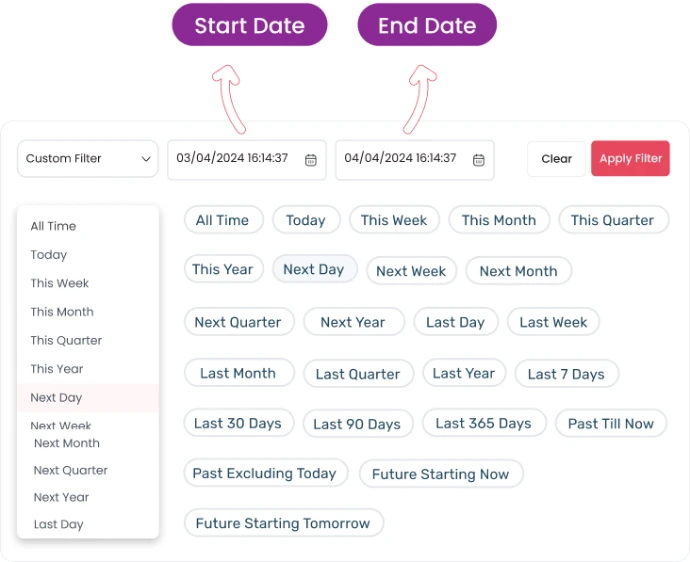Pick the Last 365 Days chip
690x562 pixels.
pyautogui.click(x=483, y=423)
